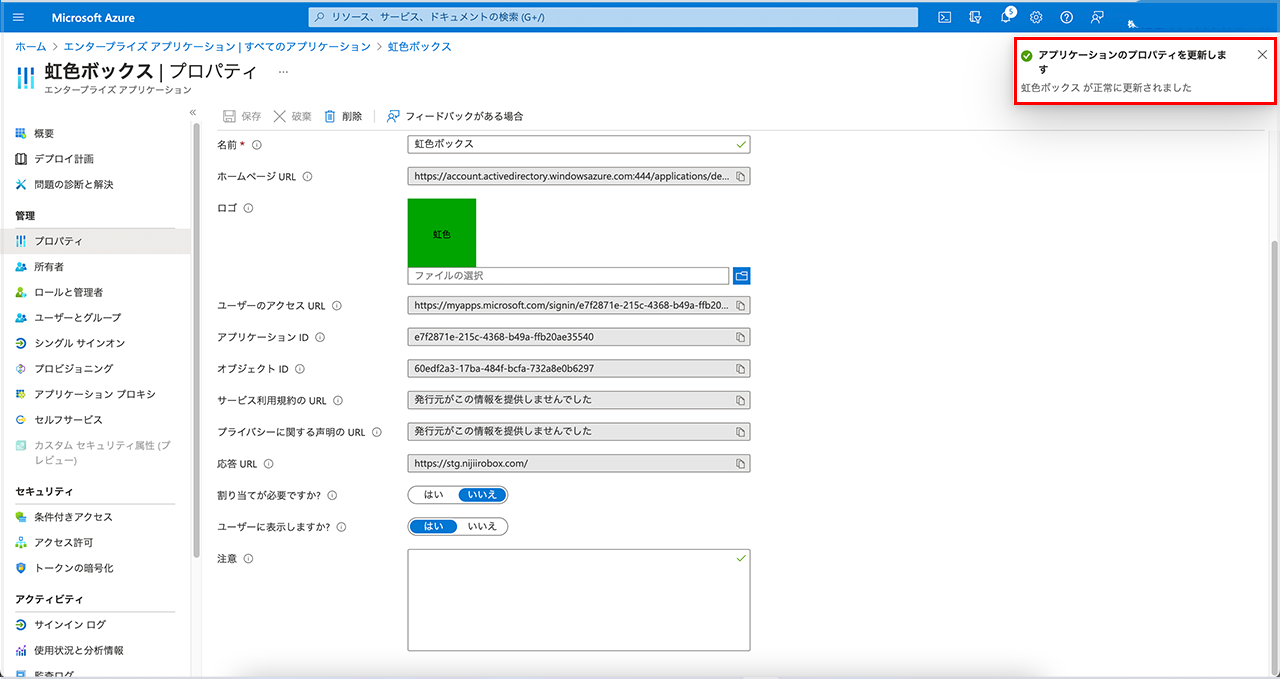Copy the Object ID value

point(740,369)
